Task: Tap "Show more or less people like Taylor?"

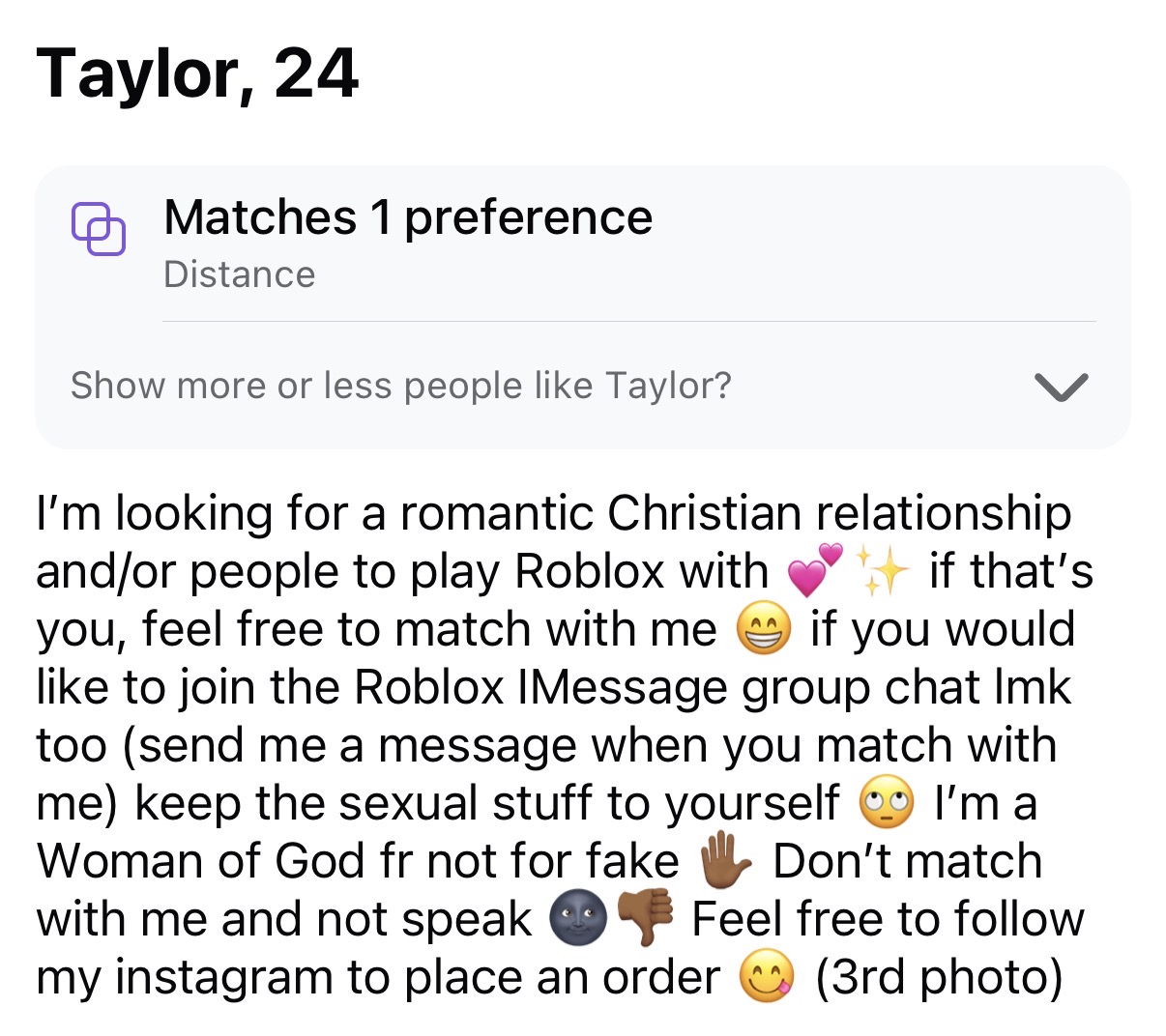Action: (x=400, y=386)
